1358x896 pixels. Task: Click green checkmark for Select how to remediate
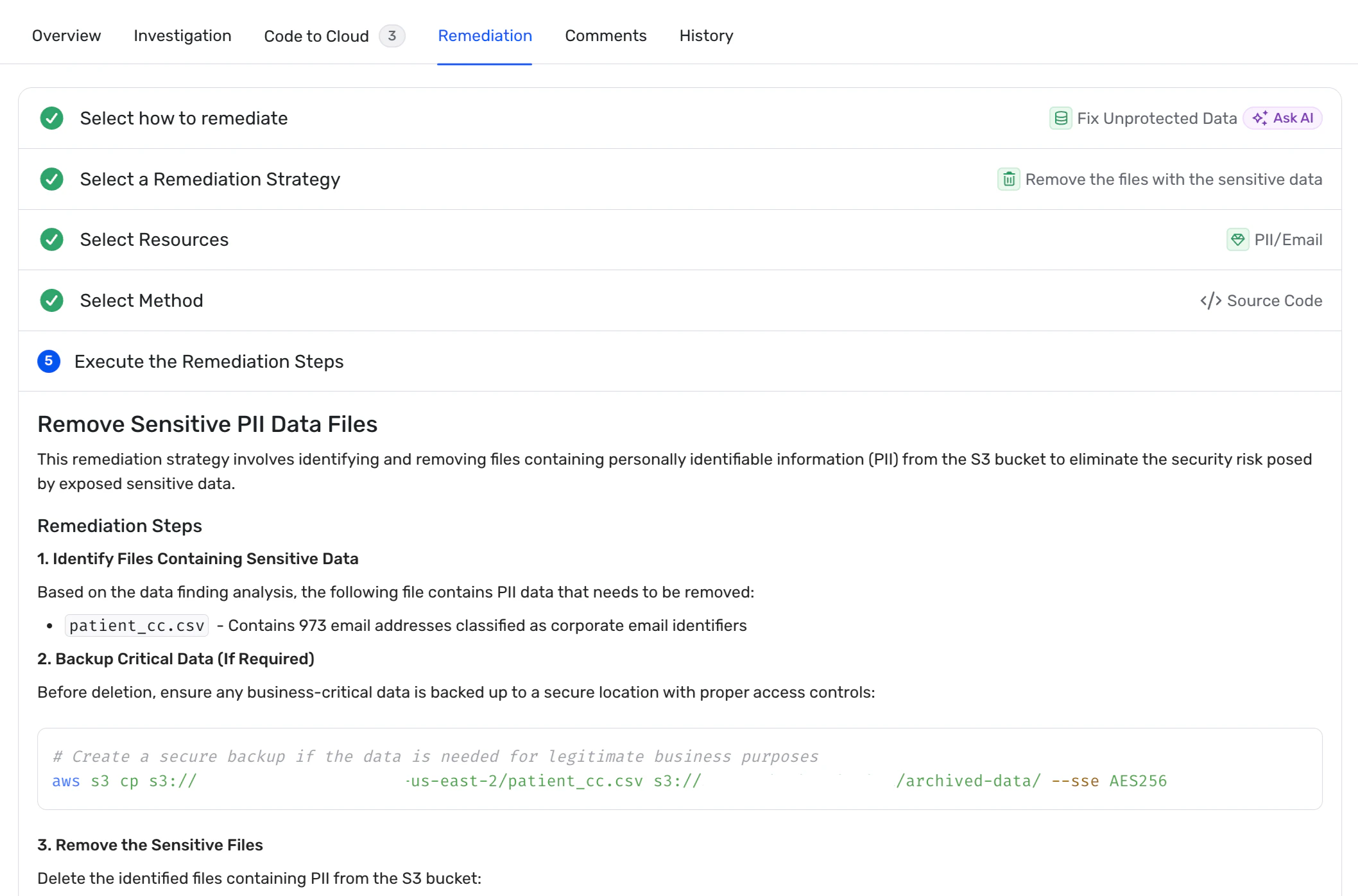[x=51, y=118]
